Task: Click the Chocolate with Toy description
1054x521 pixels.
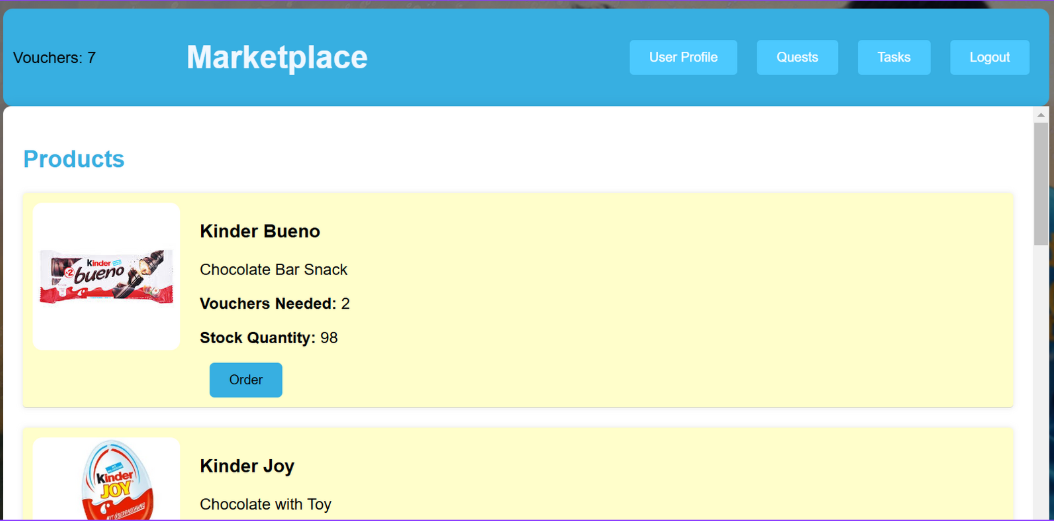Action: (266, 504)
